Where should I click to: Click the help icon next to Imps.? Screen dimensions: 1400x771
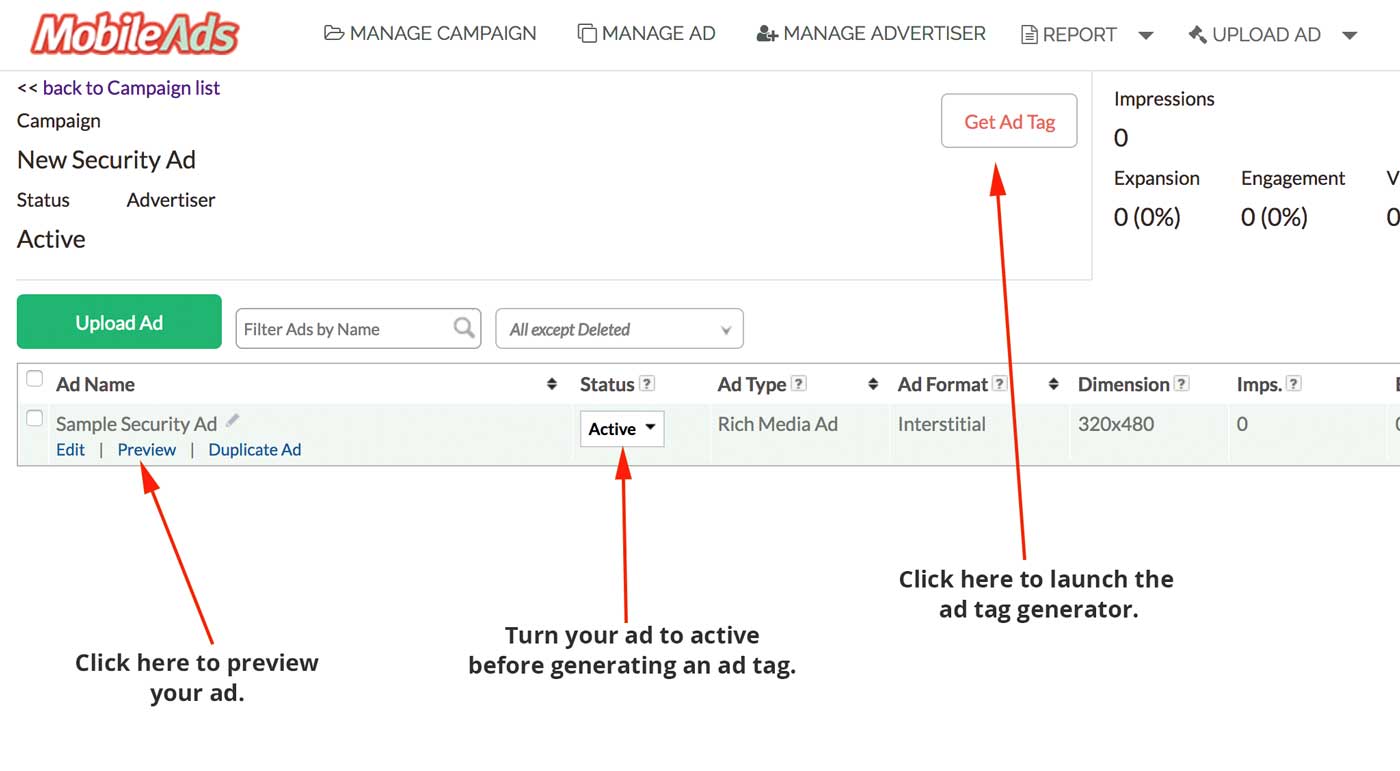coord(1294,384)
